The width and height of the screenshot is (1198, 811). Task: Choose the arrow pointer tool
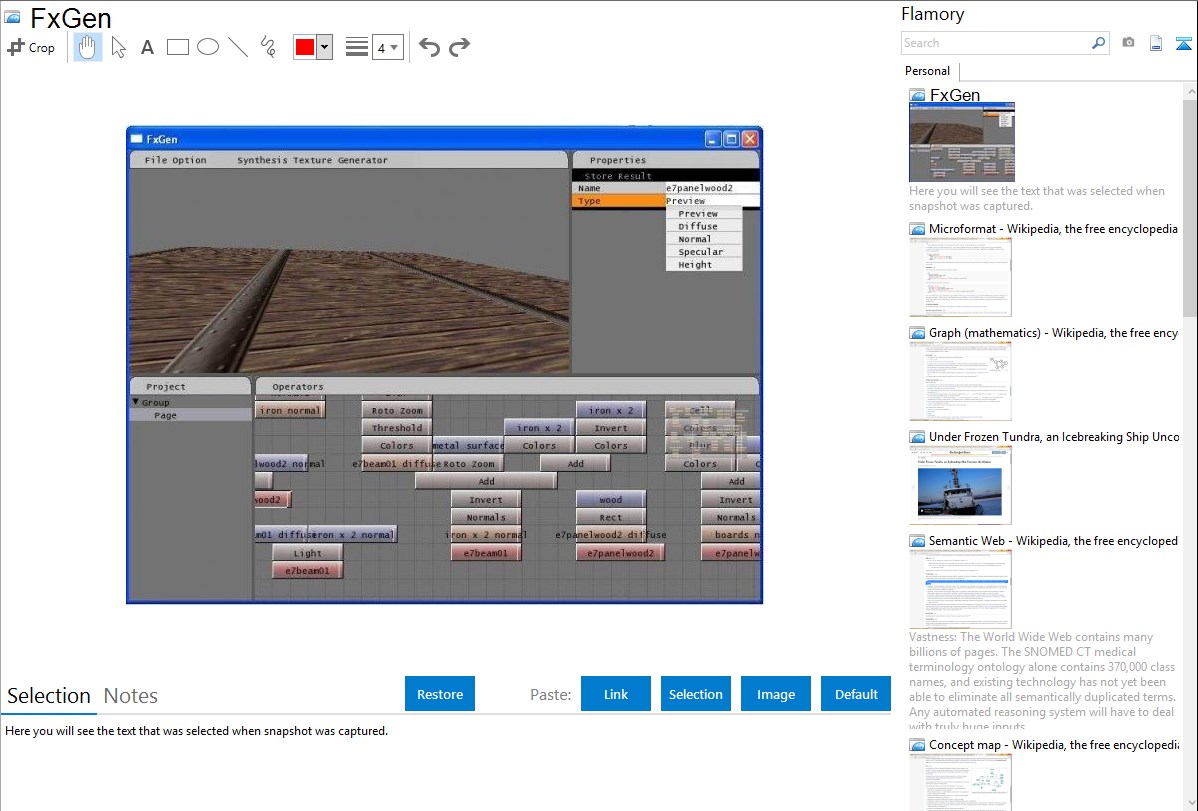tap(118, 47)
